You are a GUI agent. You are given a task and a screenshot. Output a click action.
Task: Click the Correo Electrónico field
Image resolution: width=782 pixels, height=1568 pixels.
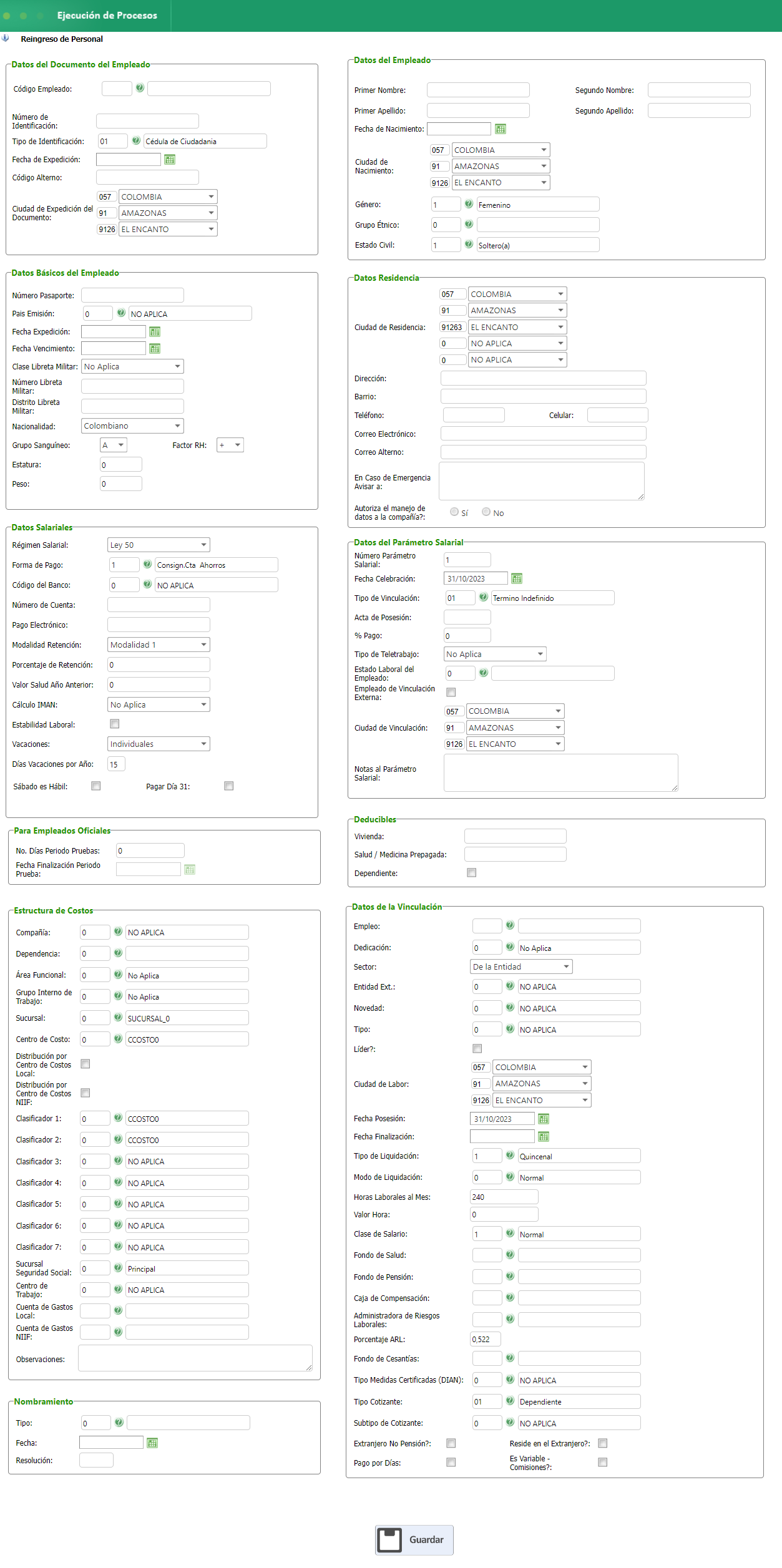(544, 434)
